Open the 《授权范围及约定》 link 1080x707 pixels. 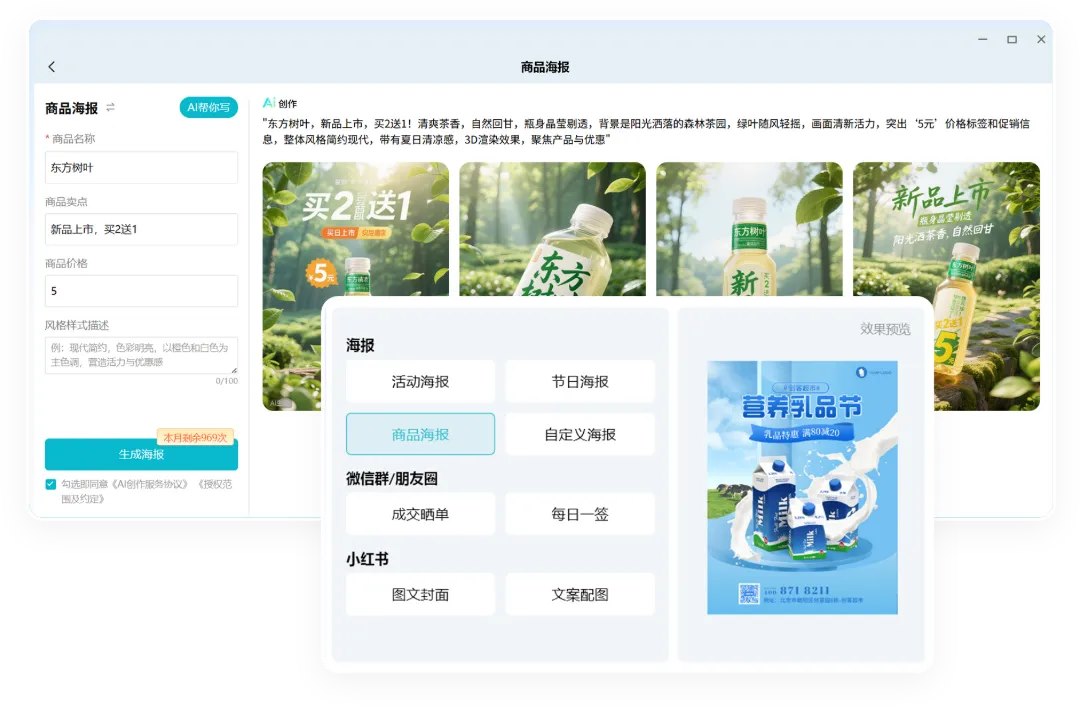214,484
